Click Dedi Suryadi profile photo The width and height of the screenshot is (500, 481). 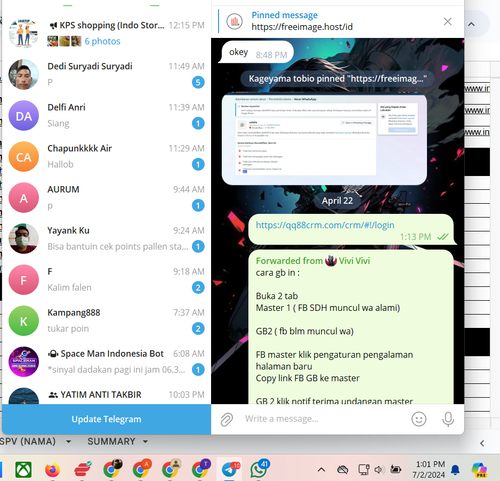[23, 75]
